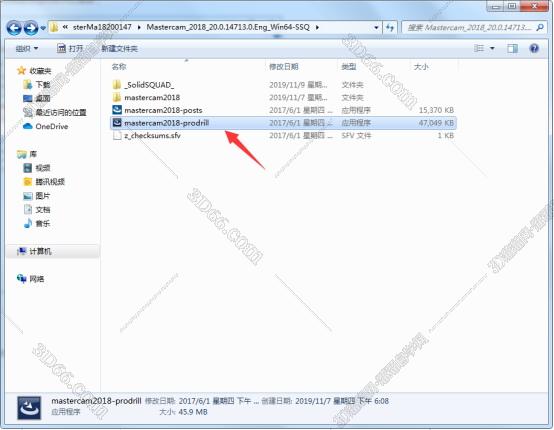The height and width of the screenshot is (430, 554).
Task: Select 网络 Network in the sidebar
Action: (x=31, y=279)
